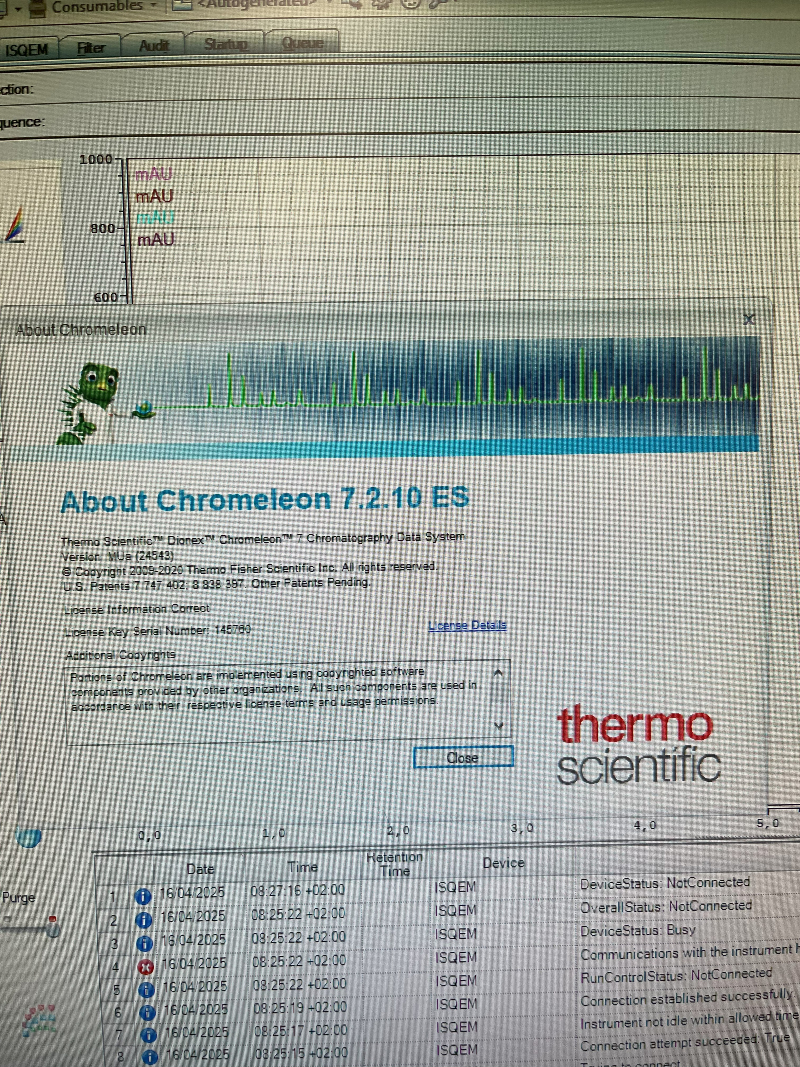Viewport: 800px width, 1067px height.
Task: Click the cyan mAU legend label
Action: pos(155,217)
